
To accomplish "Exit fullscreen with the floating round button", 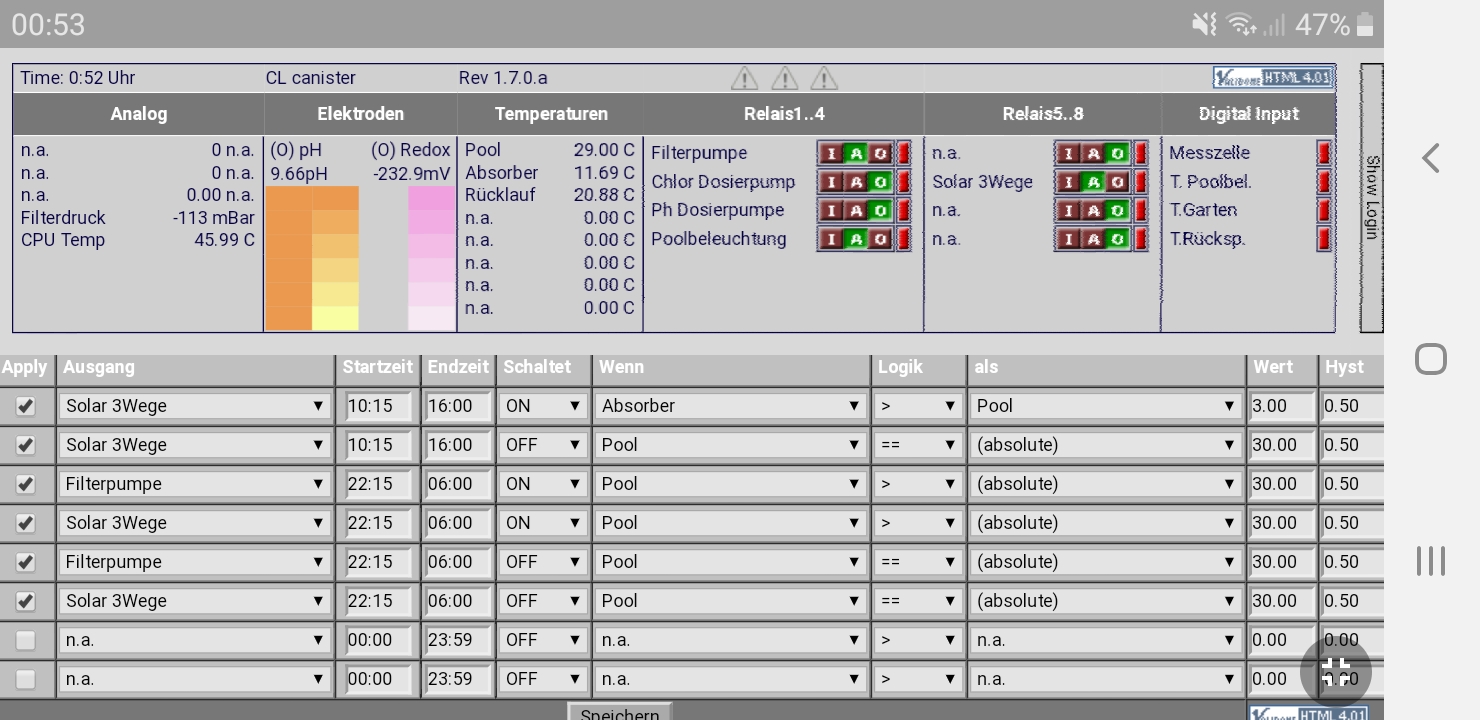I will (1335, 673).
